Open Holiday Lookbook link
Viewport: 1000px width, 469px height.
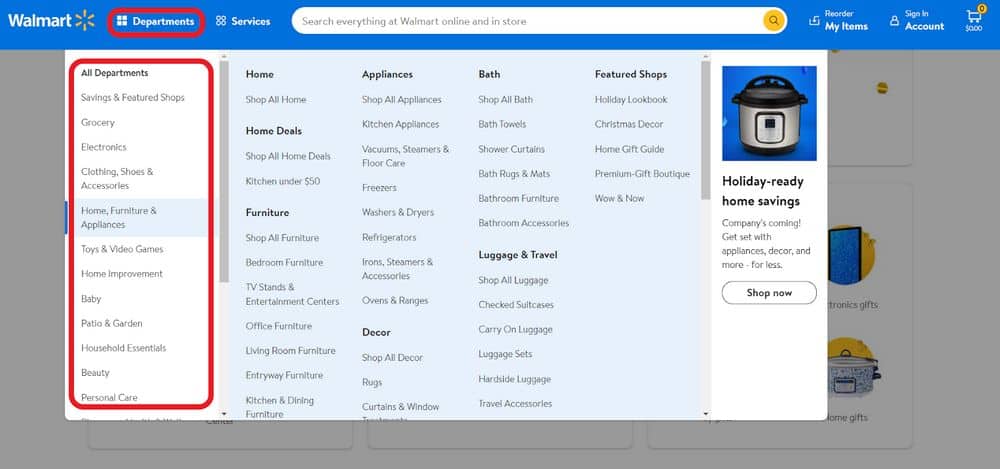[631, 100]
